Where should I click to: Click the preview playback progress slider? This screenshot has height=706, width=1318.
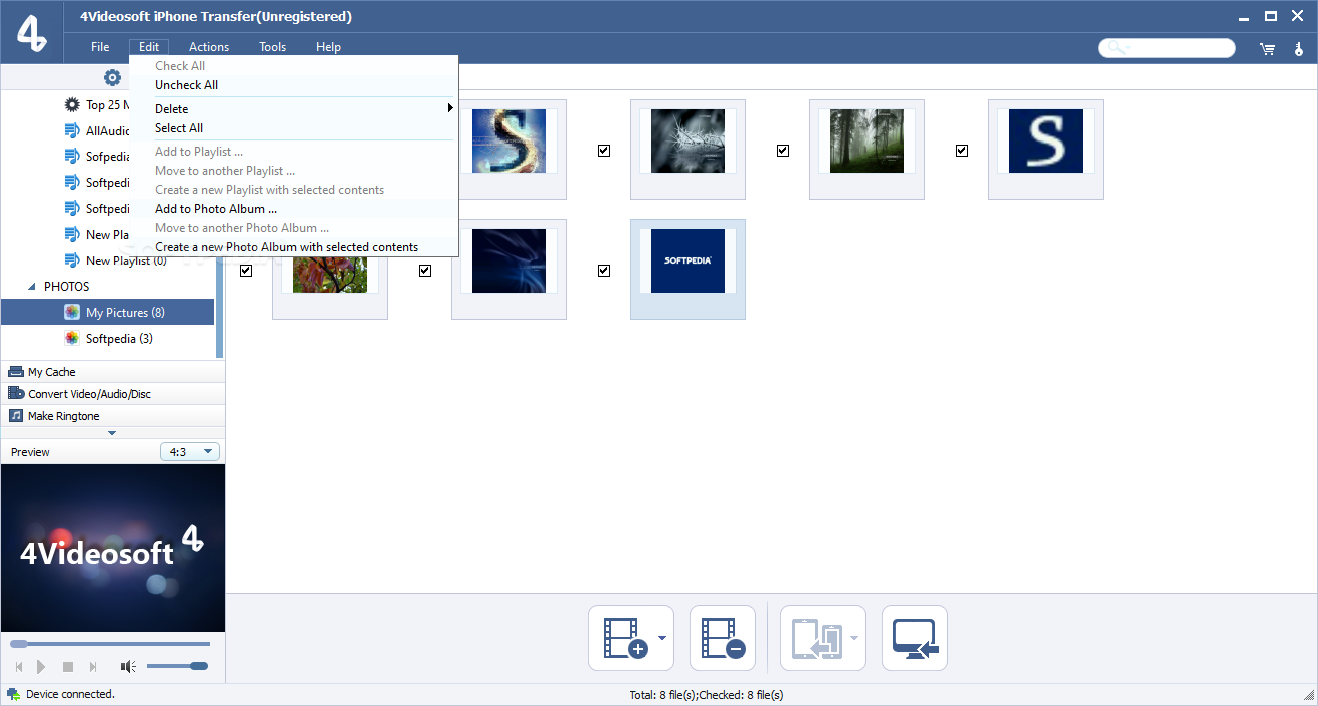[x=110, y=644]
